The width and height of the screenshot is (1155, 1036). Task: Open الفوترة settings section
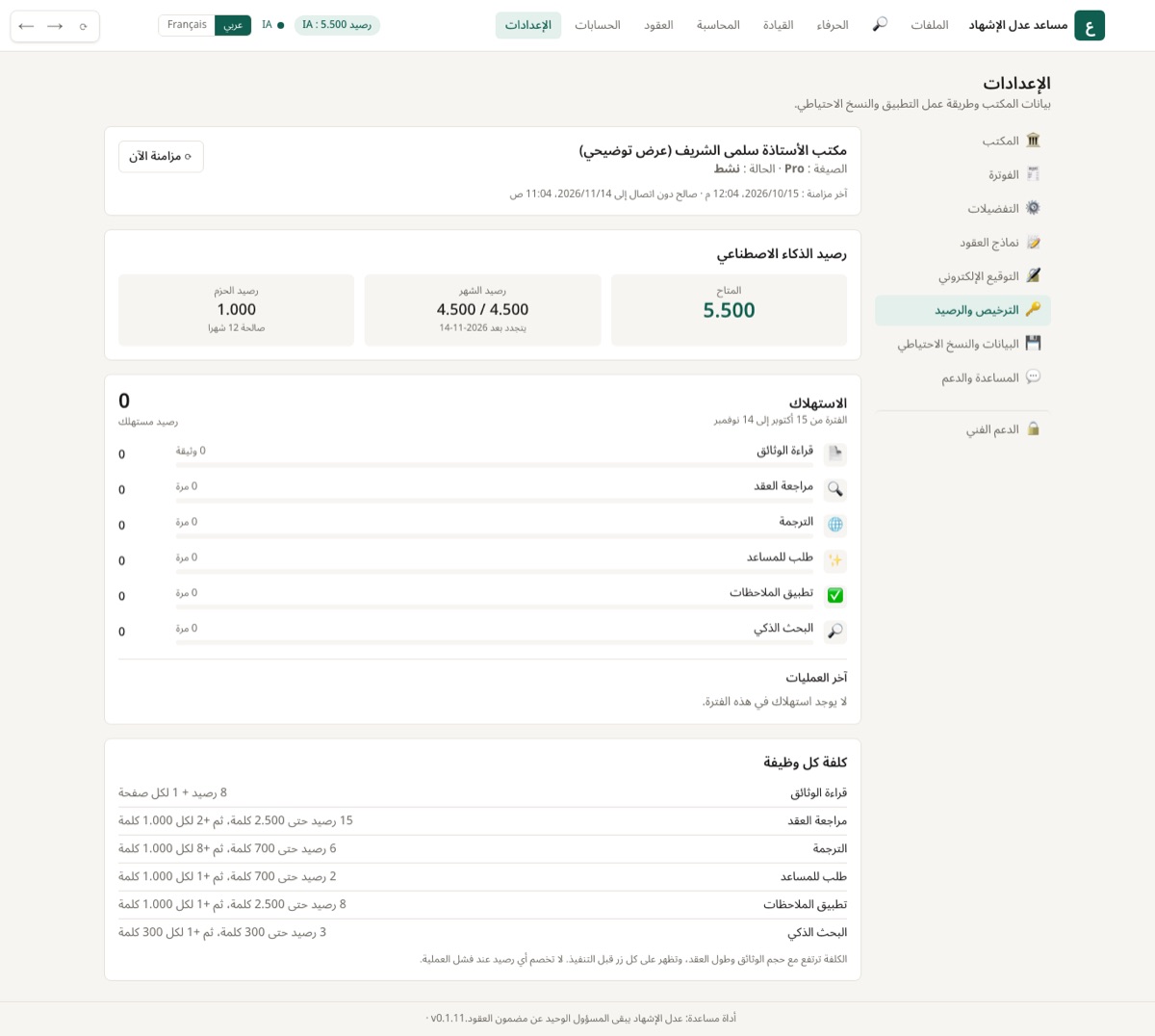click(x=962, y=174)
